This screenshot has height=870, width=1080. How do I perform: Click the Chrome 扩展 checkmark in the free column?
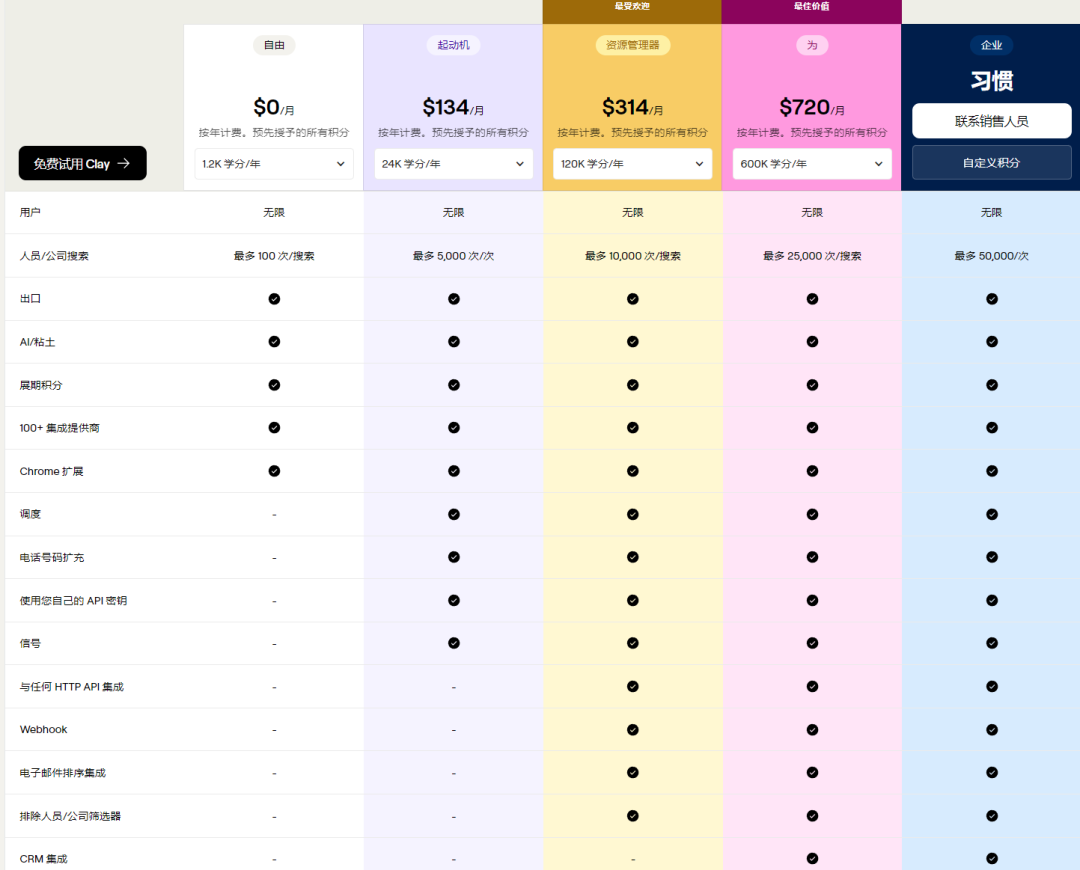tap(274, 471)
